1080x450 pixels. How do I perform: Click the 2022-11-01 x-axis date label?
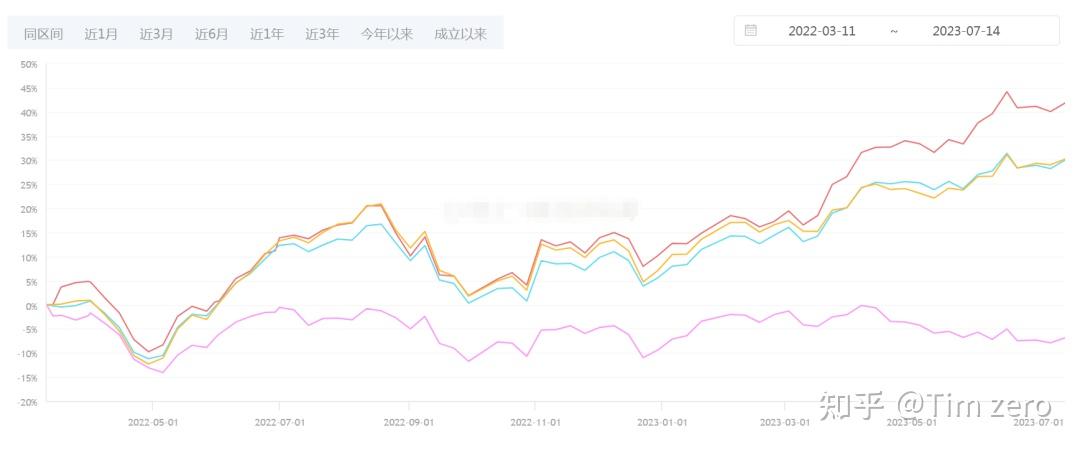point(535,422)
